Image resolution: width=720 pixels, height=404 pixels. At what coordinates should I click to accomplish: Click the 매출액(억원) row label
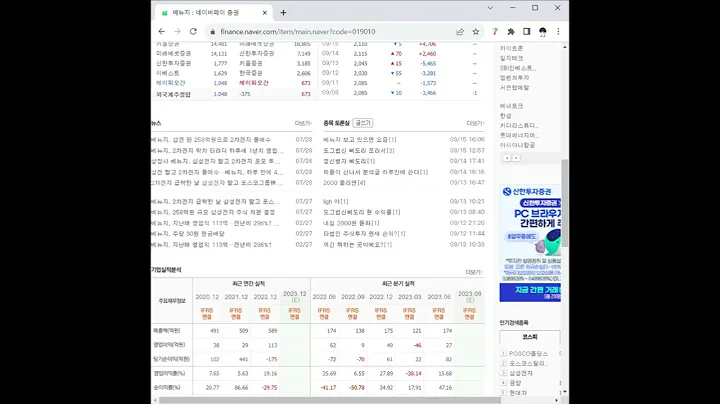166,331
